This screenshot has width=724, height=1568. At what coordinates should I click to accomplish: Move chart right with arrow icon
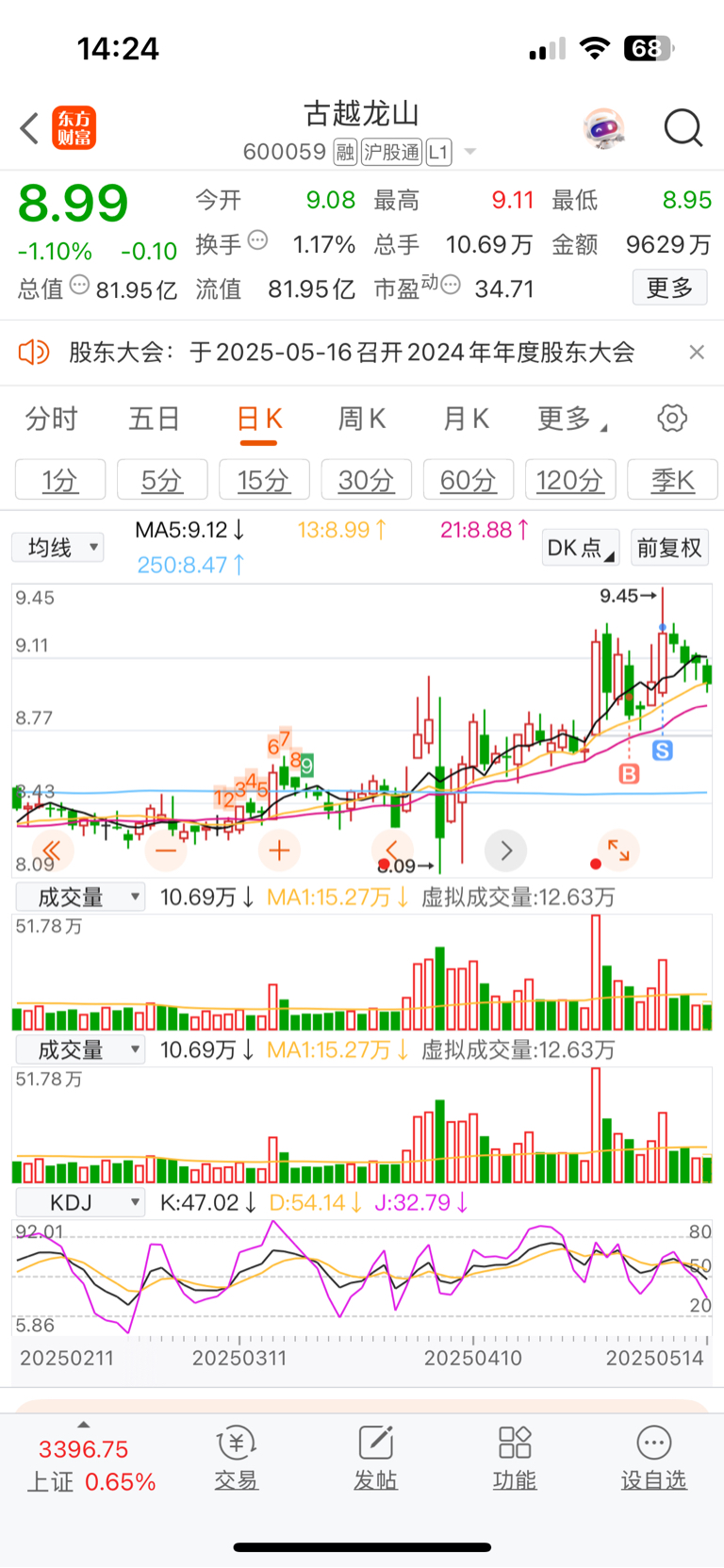pyautogui.click(x=506, y=850)
